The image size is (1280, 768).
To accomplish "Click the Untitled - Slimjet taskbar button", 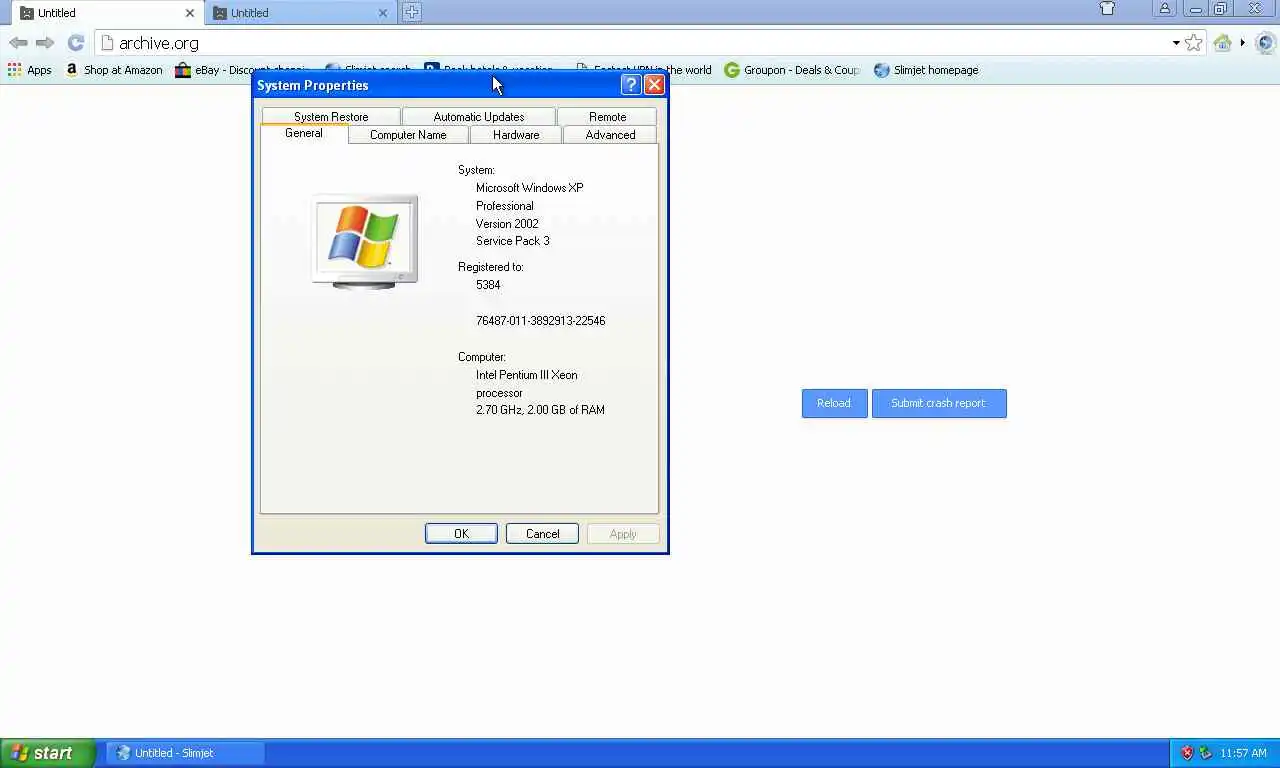I will tap(185, 753).
